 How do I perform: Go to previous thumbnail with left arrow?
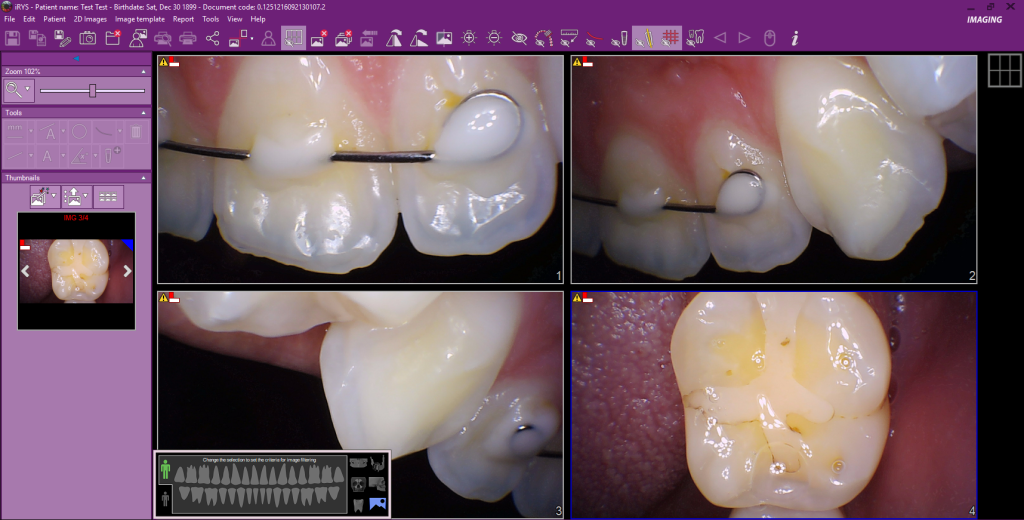26,271
